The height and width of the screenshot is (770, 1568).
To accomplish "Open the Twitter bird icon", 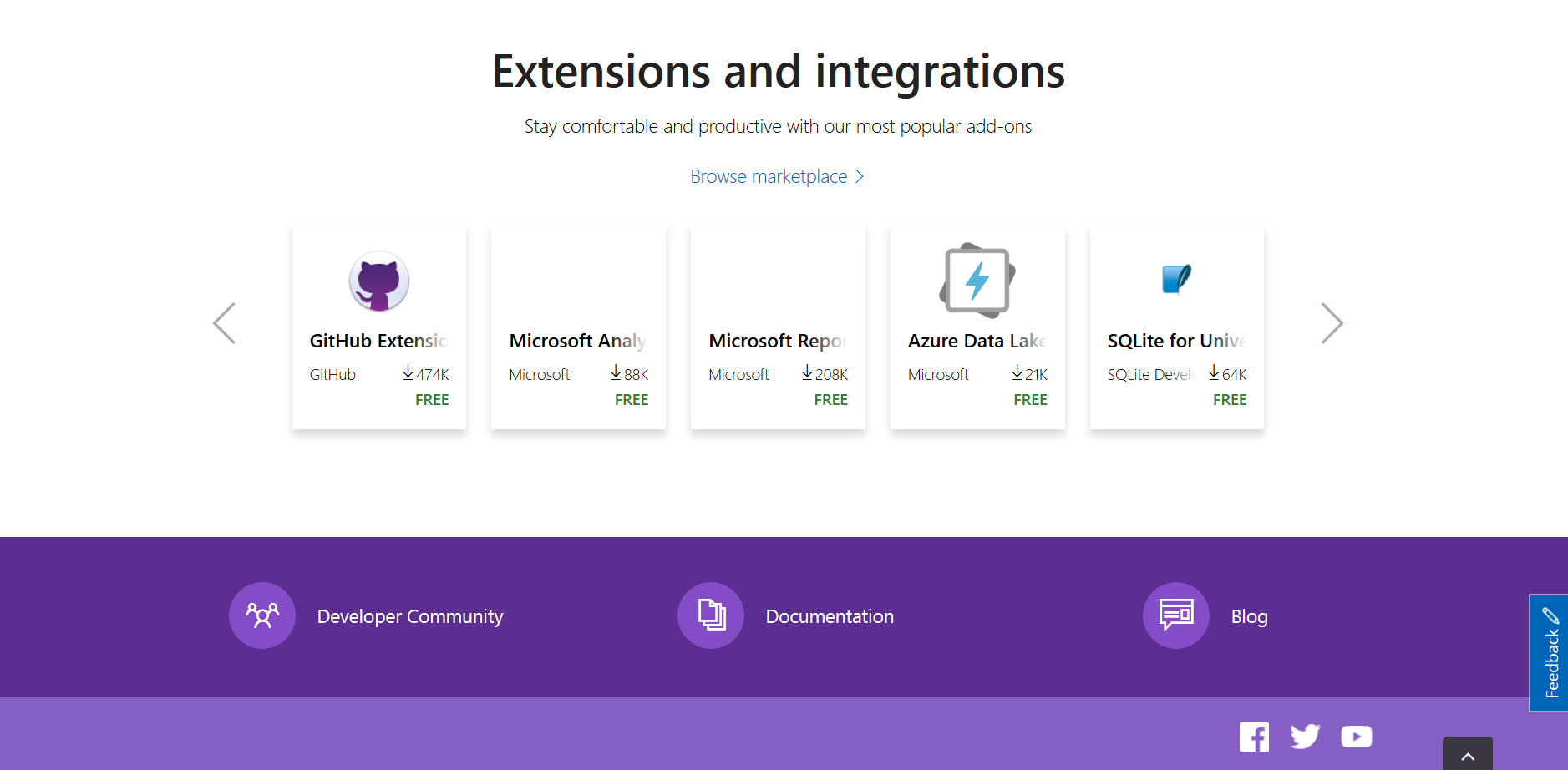I will (1305, 737).
